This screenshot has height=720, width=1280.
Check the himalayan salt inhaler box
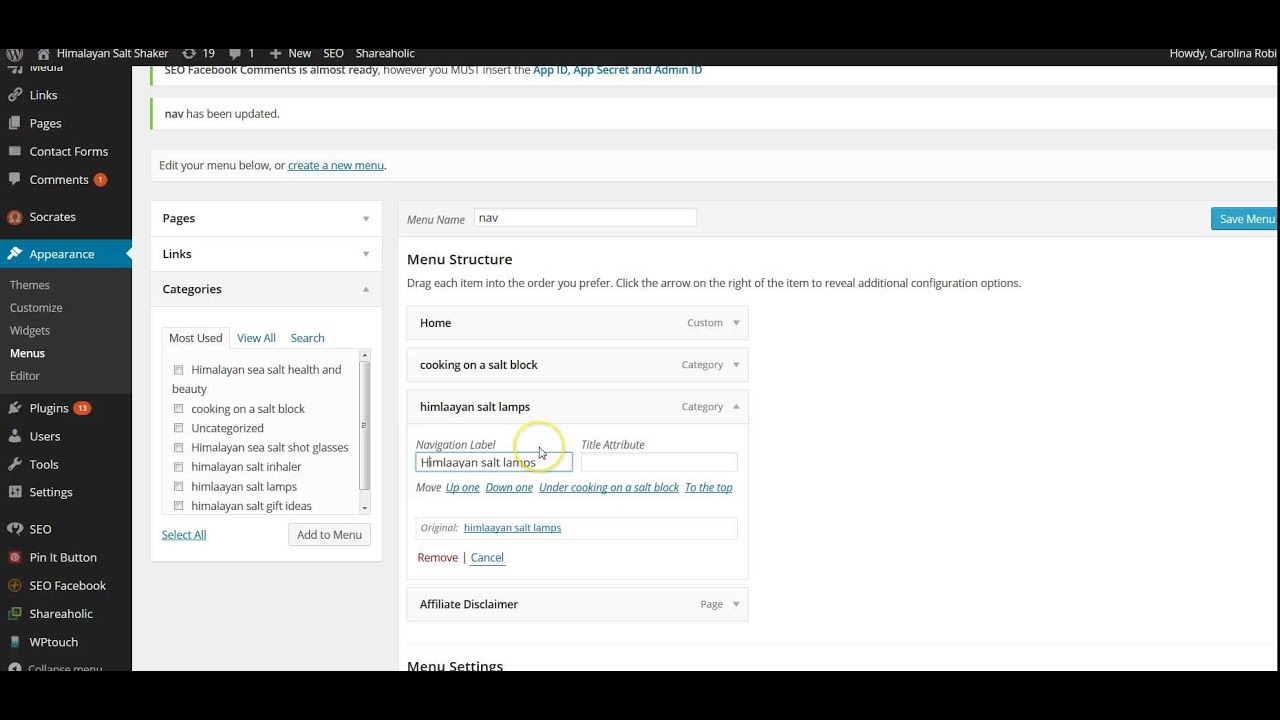tap(179, 467)
